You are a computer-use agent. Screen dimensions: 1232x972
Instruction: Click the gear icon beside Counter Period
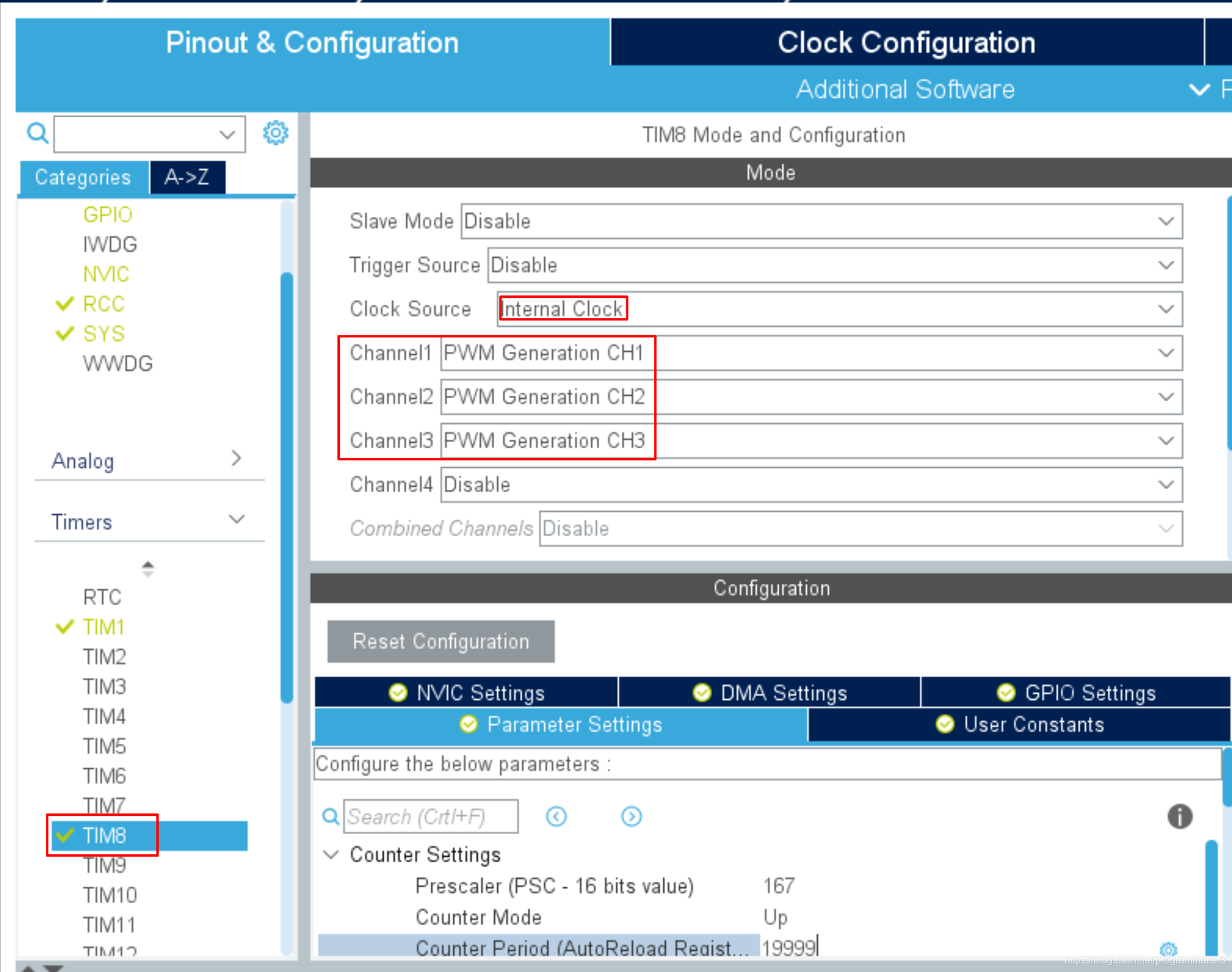pos(1168,949)
